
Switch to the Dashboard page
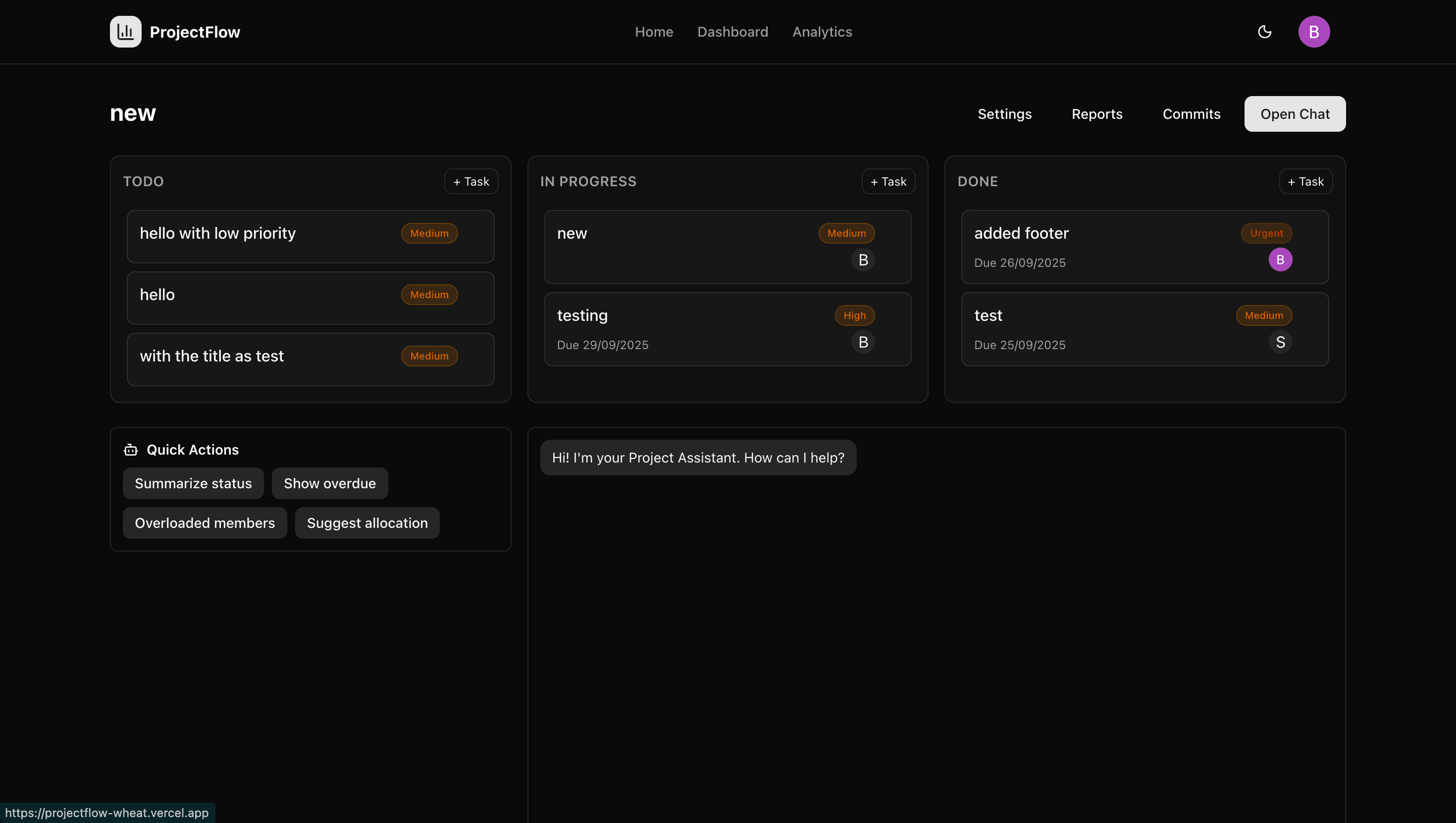click(732, 32)
